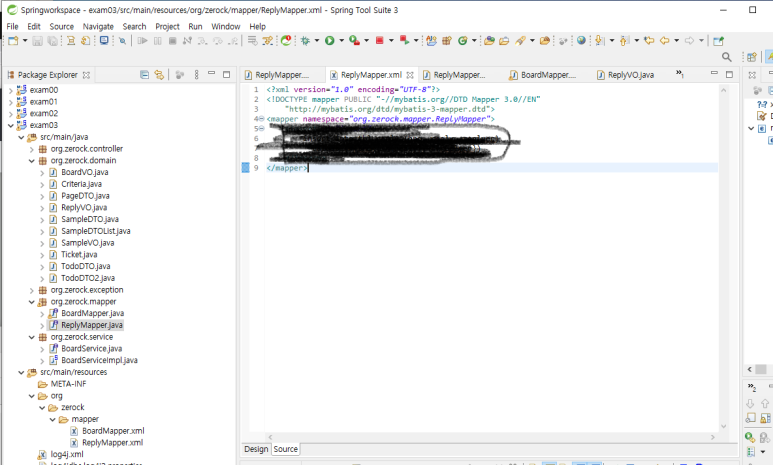Screen dimensions: 773x465
Task: Click the Relaunch Boot Dashboard icon
Action: pos(286,41)
